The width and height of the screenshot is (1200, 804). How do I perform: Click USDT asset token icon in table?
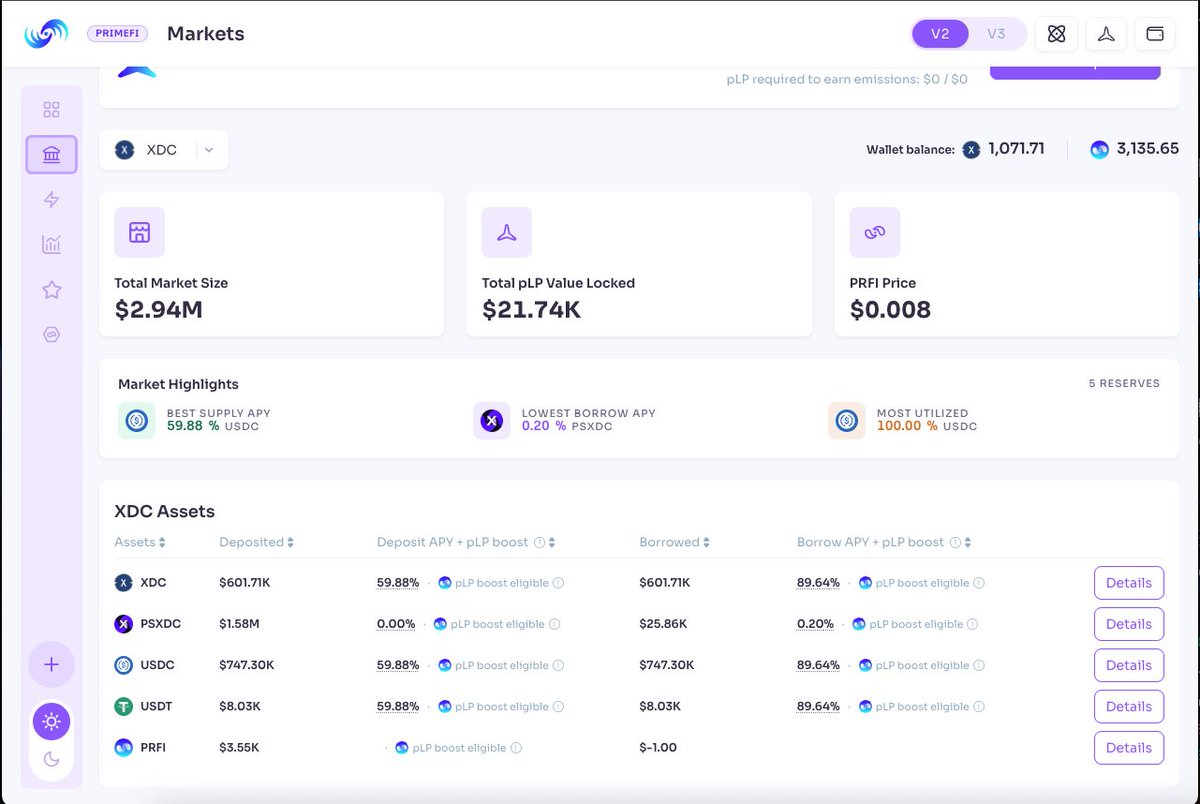coord(124,706)
